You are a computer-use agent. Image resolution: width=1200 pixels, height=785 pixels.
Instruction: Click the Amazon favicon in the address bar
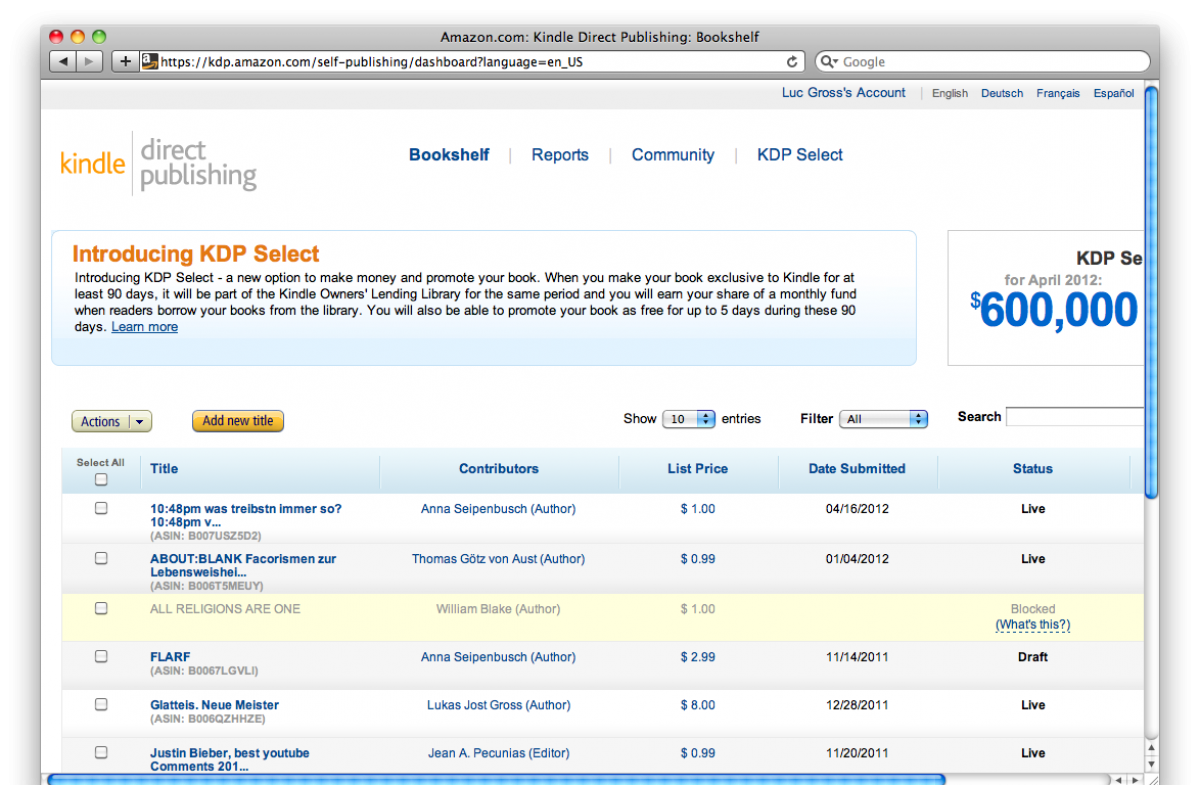[150, 61]
